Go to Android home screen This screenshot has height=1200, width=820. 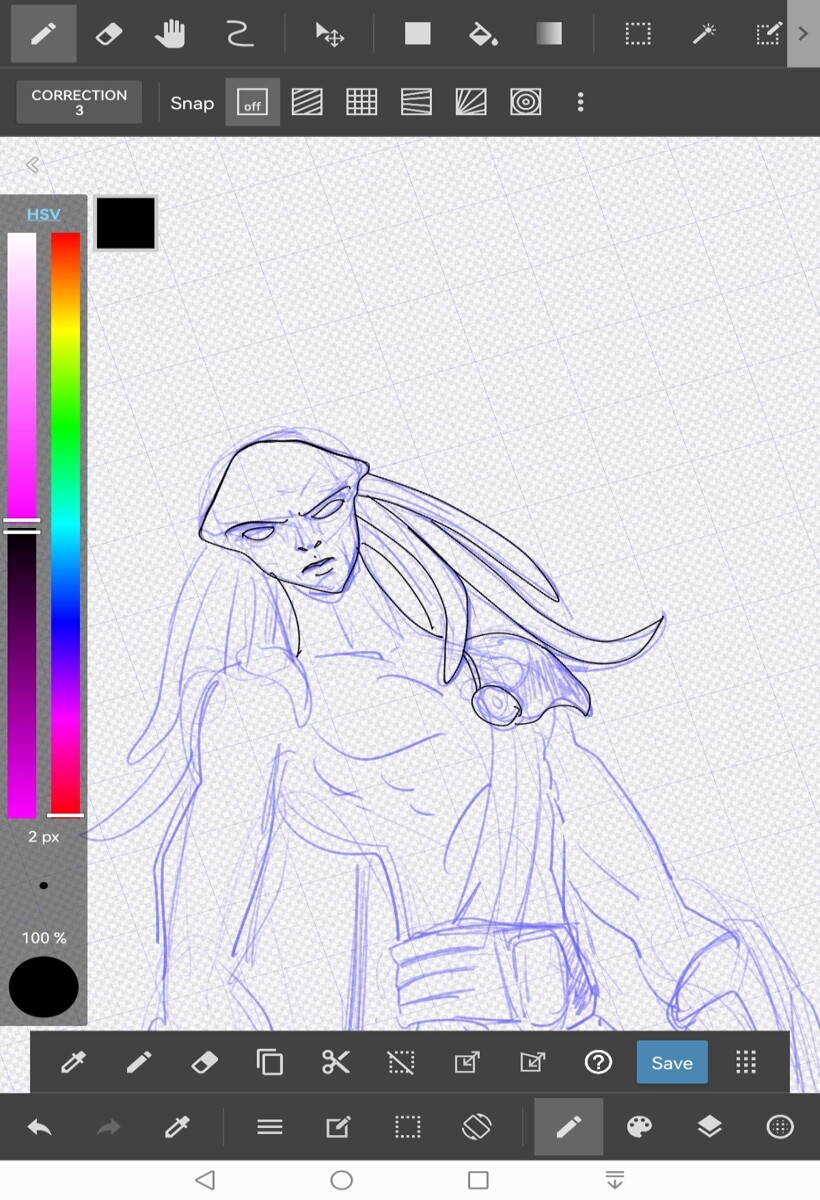pos(342,1180)
